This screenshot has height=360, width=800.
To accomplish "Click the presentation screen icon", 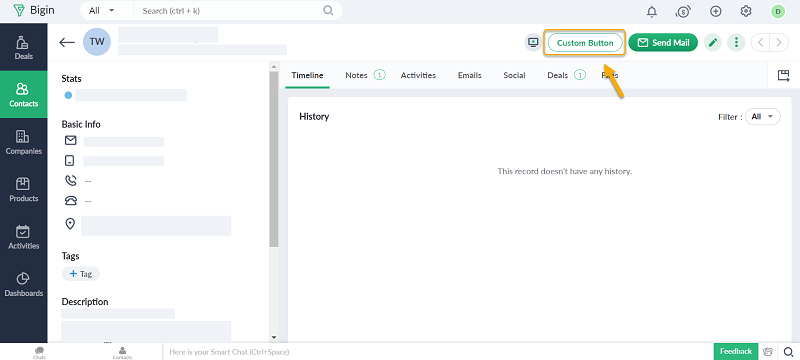I will coord(533,42).
